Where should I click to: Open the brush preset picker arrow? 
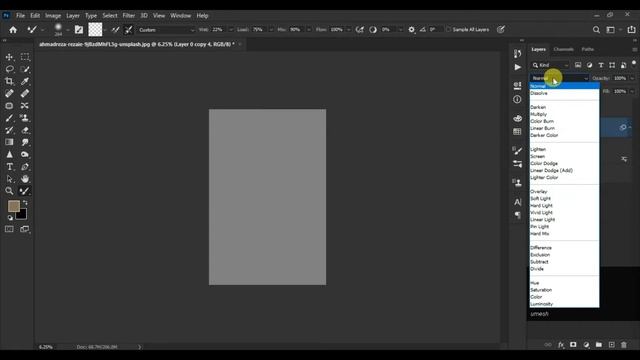click(68, 30)
